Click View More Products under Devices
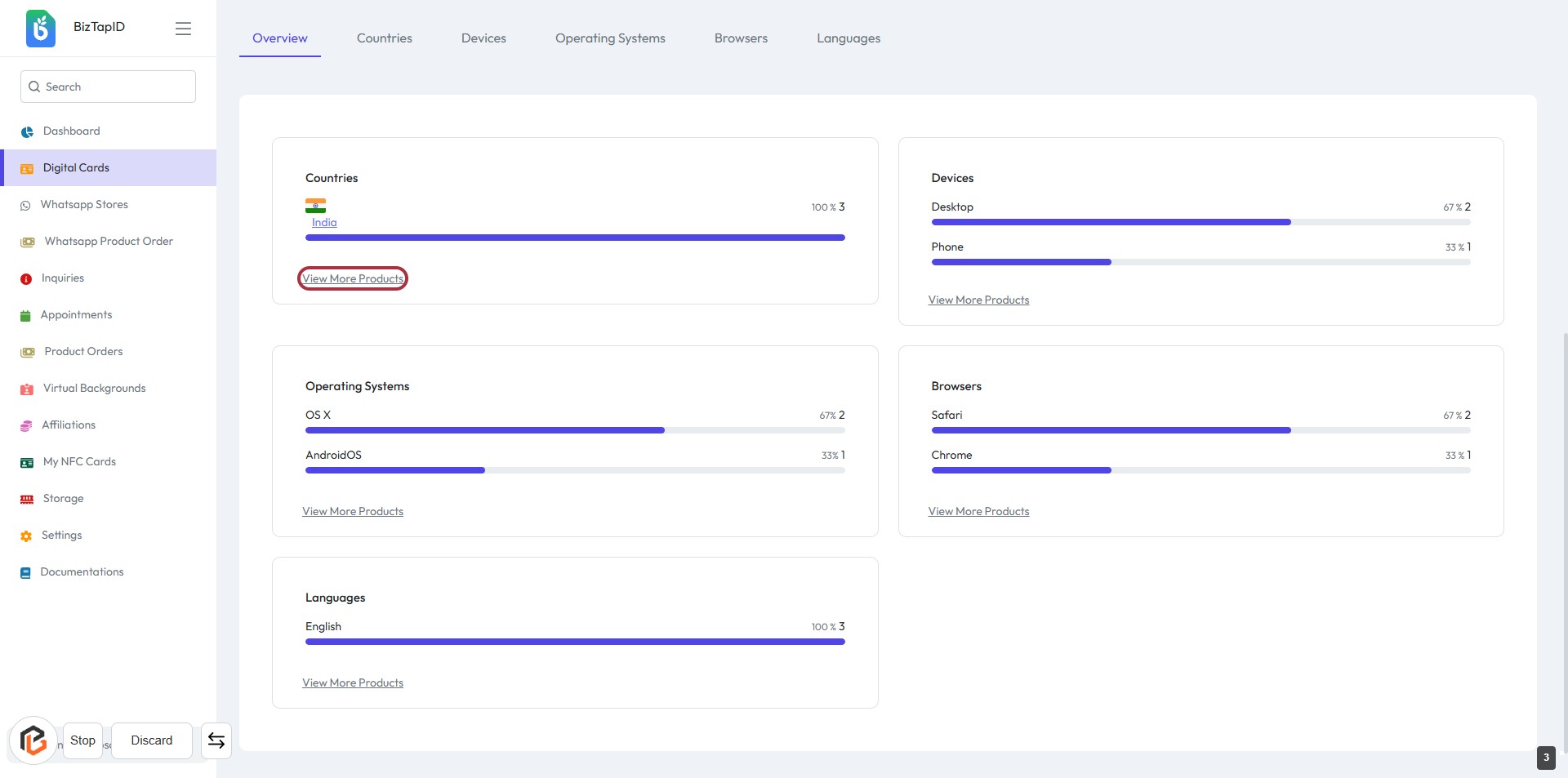This screenshot has height=778, width=1568. 978,300
